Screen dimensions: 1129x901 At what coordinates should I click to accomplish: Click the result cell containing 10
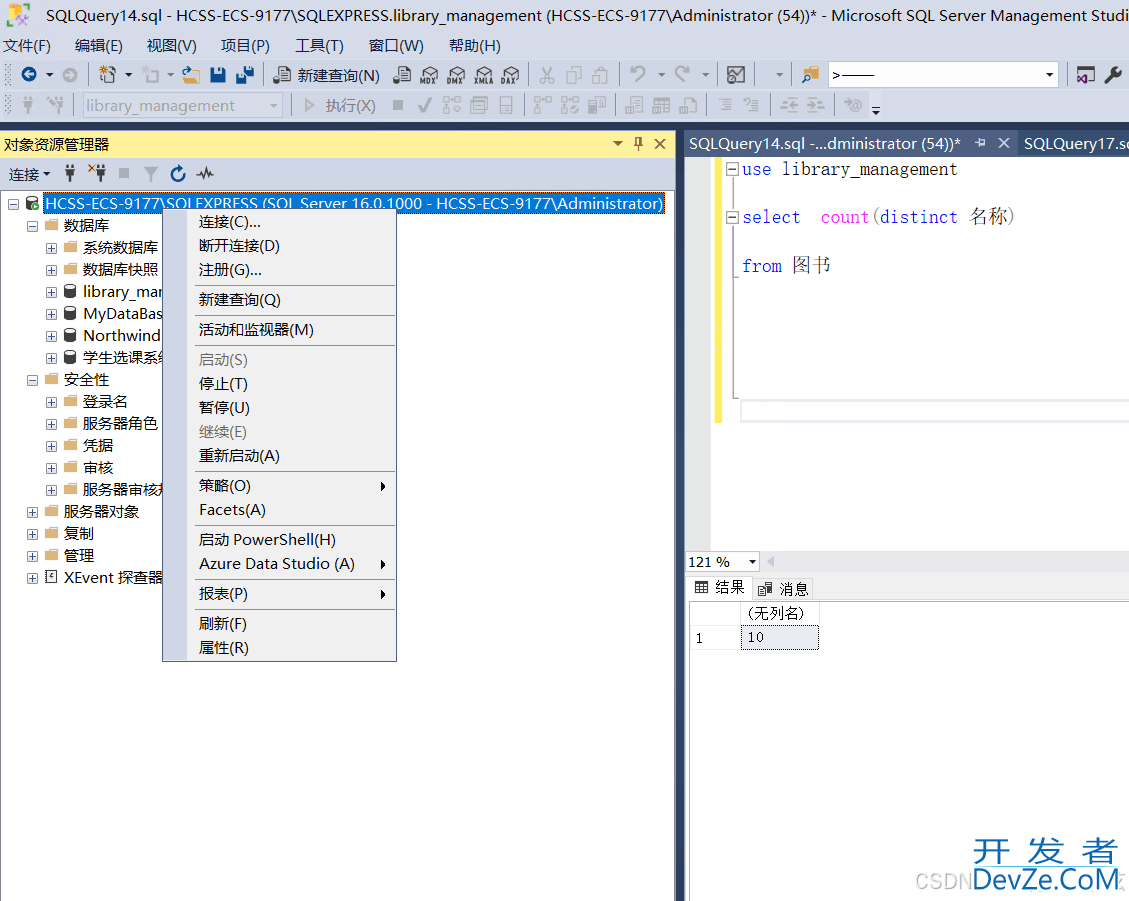point(780,637)
